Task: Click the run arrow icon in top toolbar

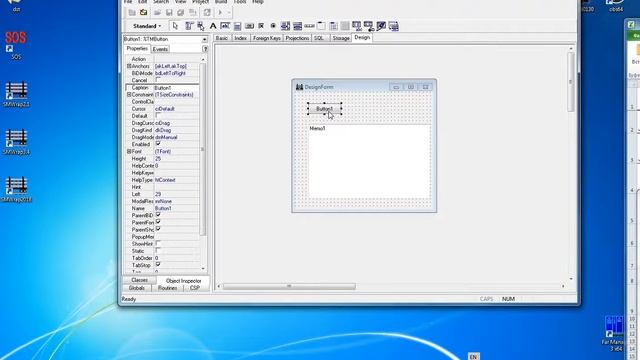Action: (220, 13)
